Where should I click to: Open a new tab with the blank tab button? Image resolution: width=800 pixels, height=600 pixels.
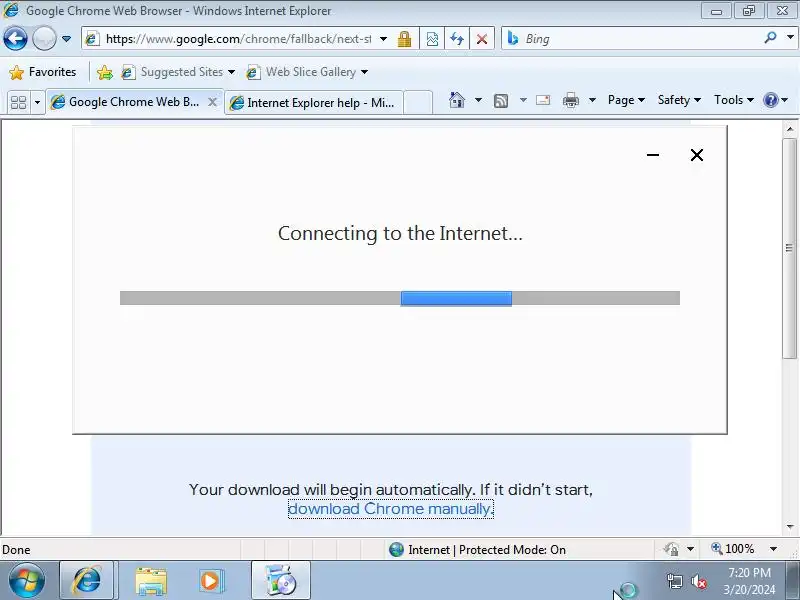click(418, 103)
